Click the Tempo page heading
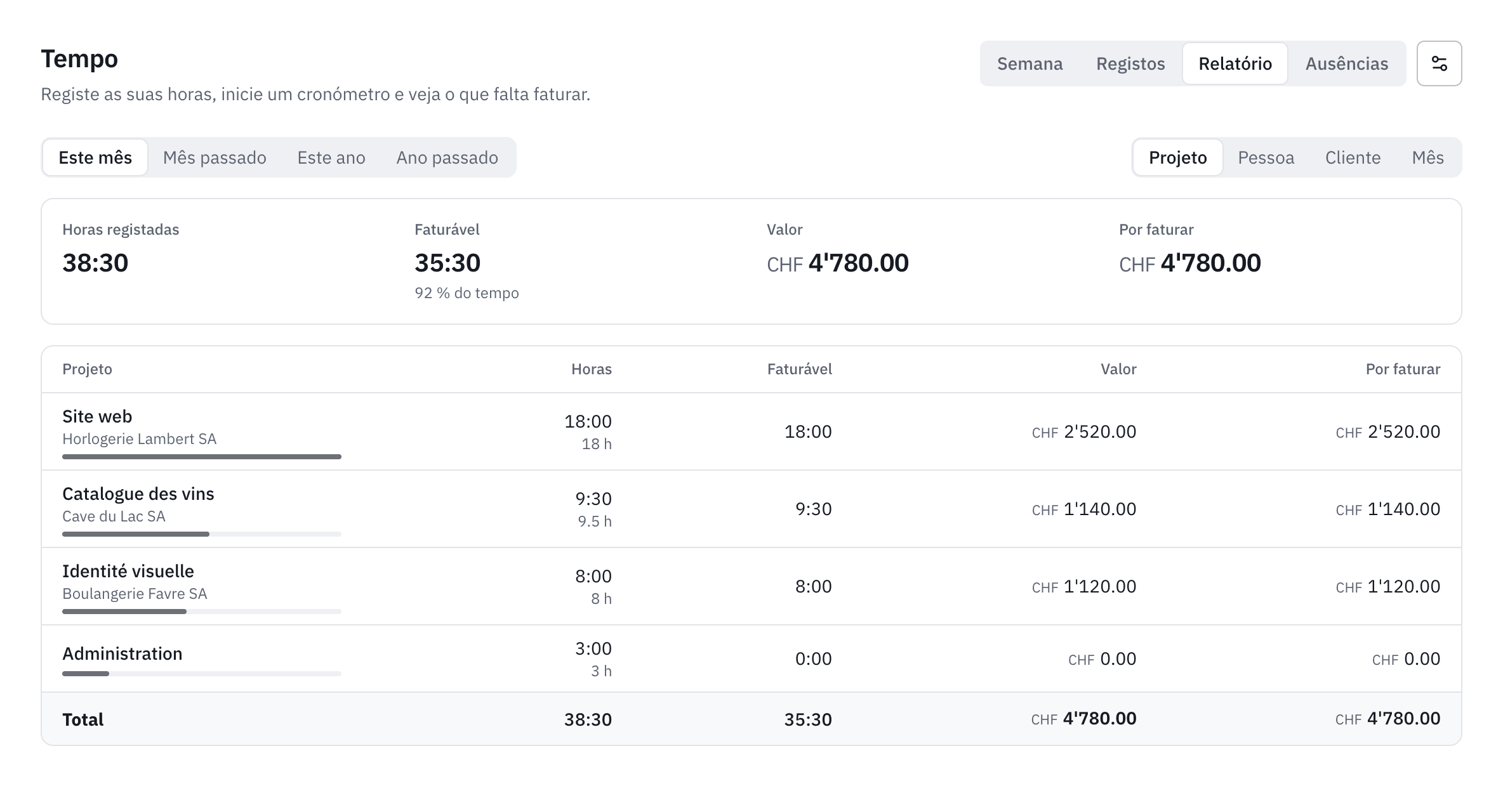This screenshot has height=812, width=1503. 79,59
